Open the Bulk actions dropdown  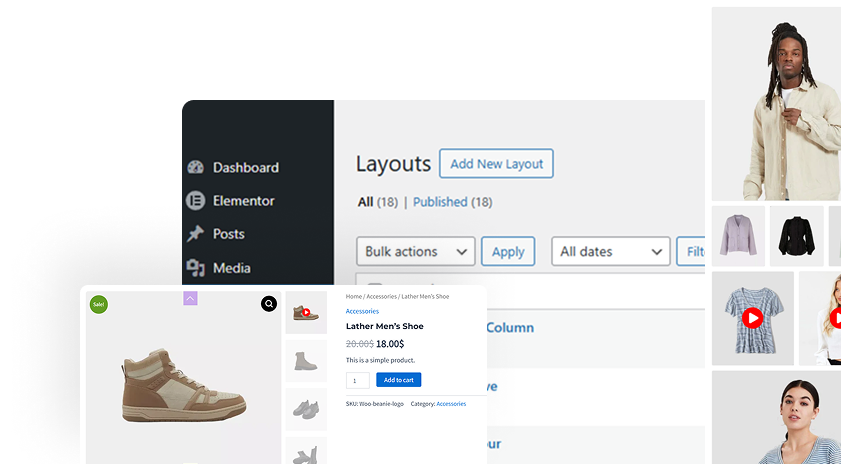click(415, 252)
